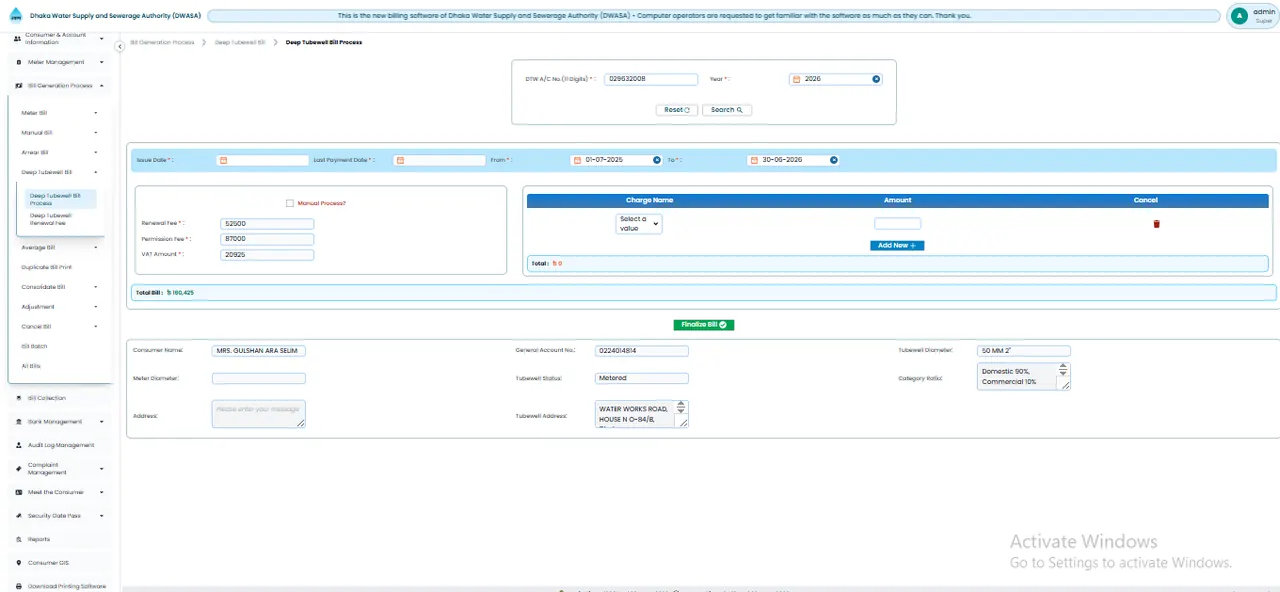Open the Issue Date calendar icon

(x=224, y=160)
